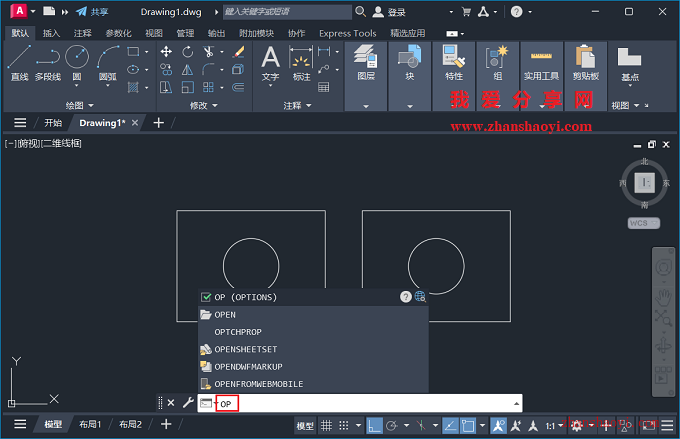The width and height of the screenshot is (680, 439).
Task: Open the 块 (Block) panel dropdown
Action: pos(410,106)
